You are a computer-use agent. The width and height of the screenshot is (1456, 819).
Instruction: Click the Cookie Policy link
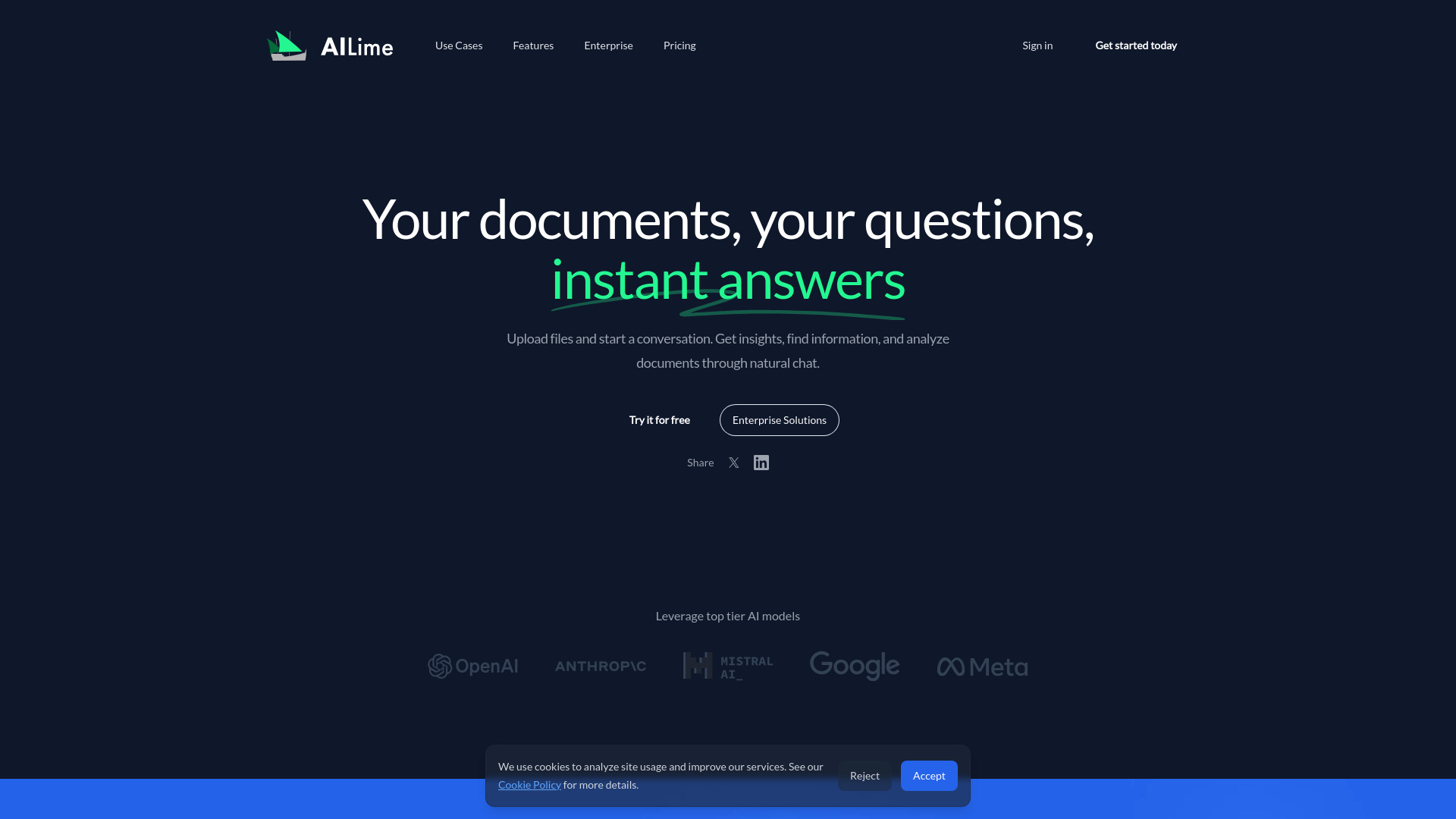point(529,784)
